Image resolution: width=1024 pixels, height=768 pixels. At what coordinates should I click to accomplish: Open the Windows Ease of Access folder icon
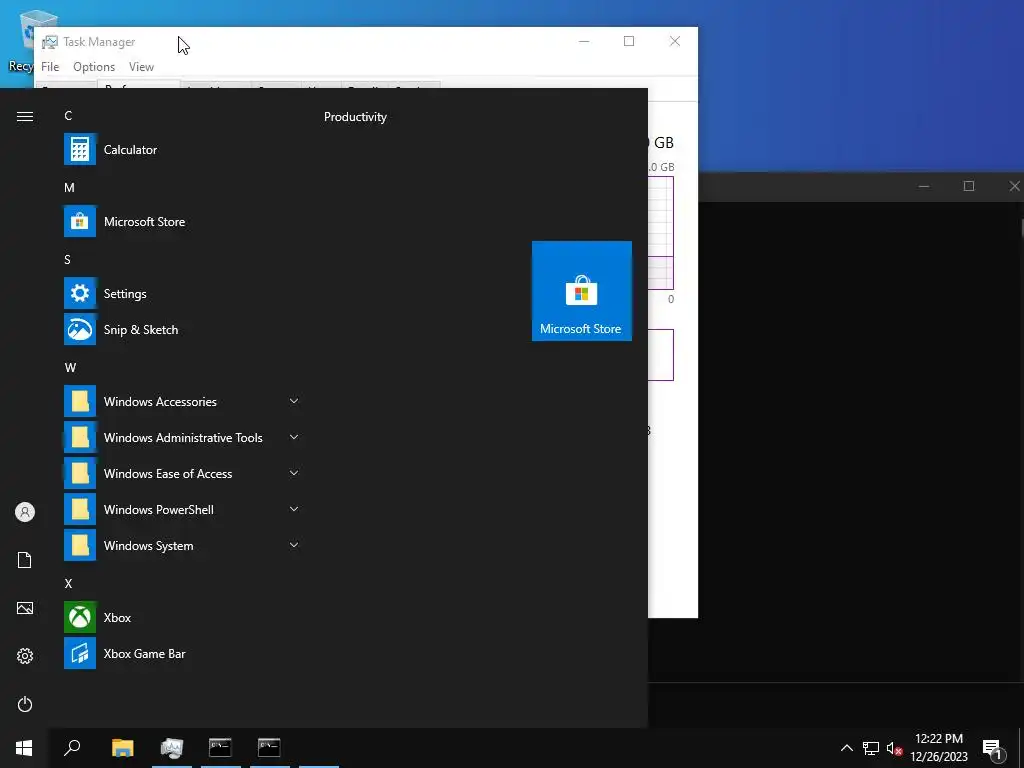point(80,473)
